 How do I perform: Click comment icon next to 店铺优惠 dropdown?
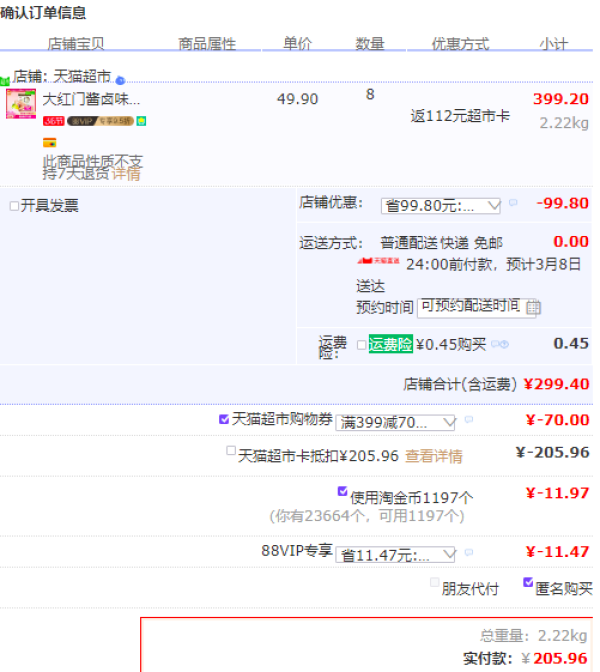point(513,203)
